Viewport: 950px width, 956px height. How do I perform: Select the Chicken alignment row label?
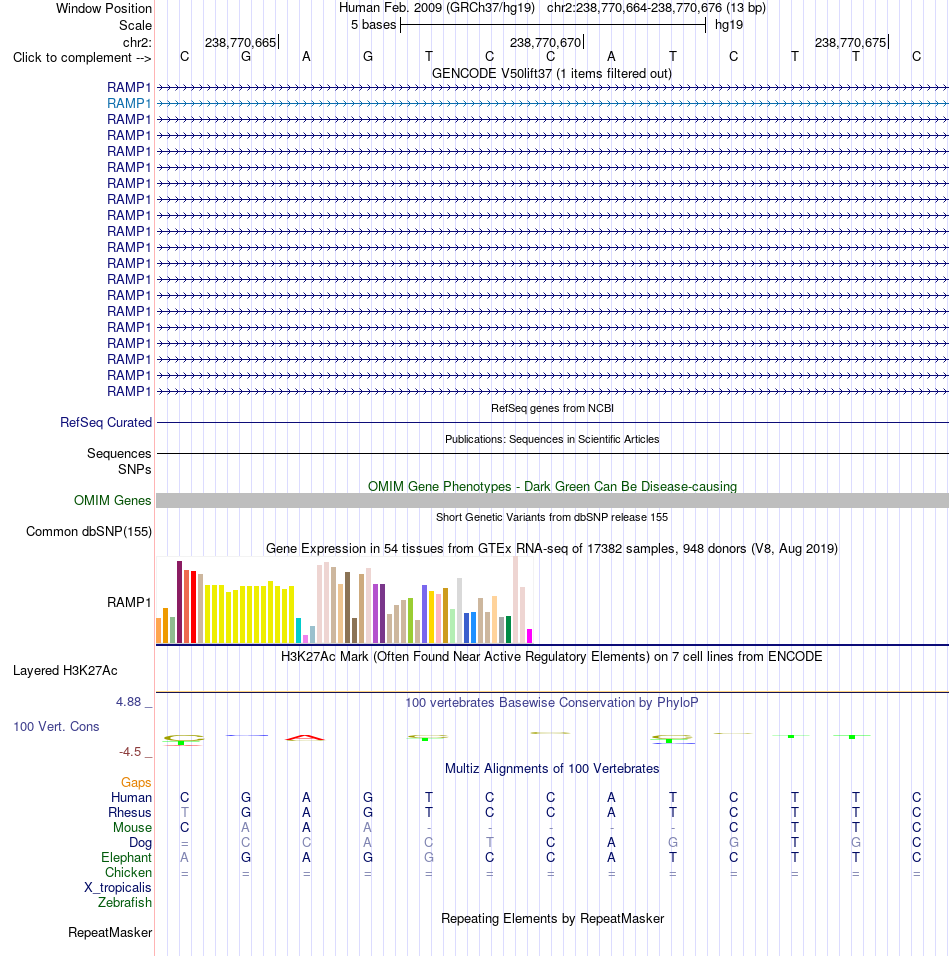[128, 872]
